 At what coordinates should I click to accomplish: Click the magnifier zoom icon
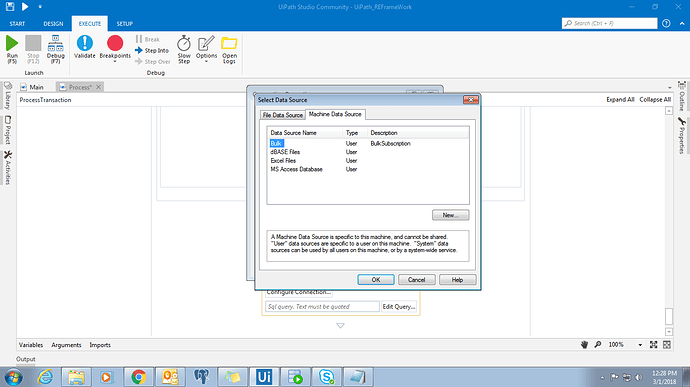(598, 345)
